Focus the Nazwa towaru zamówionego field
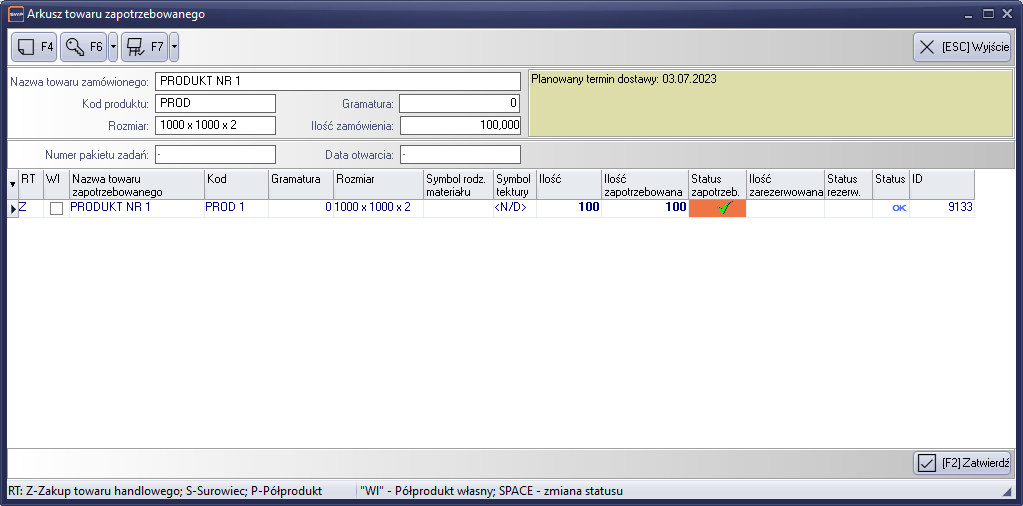 [338, 81]
